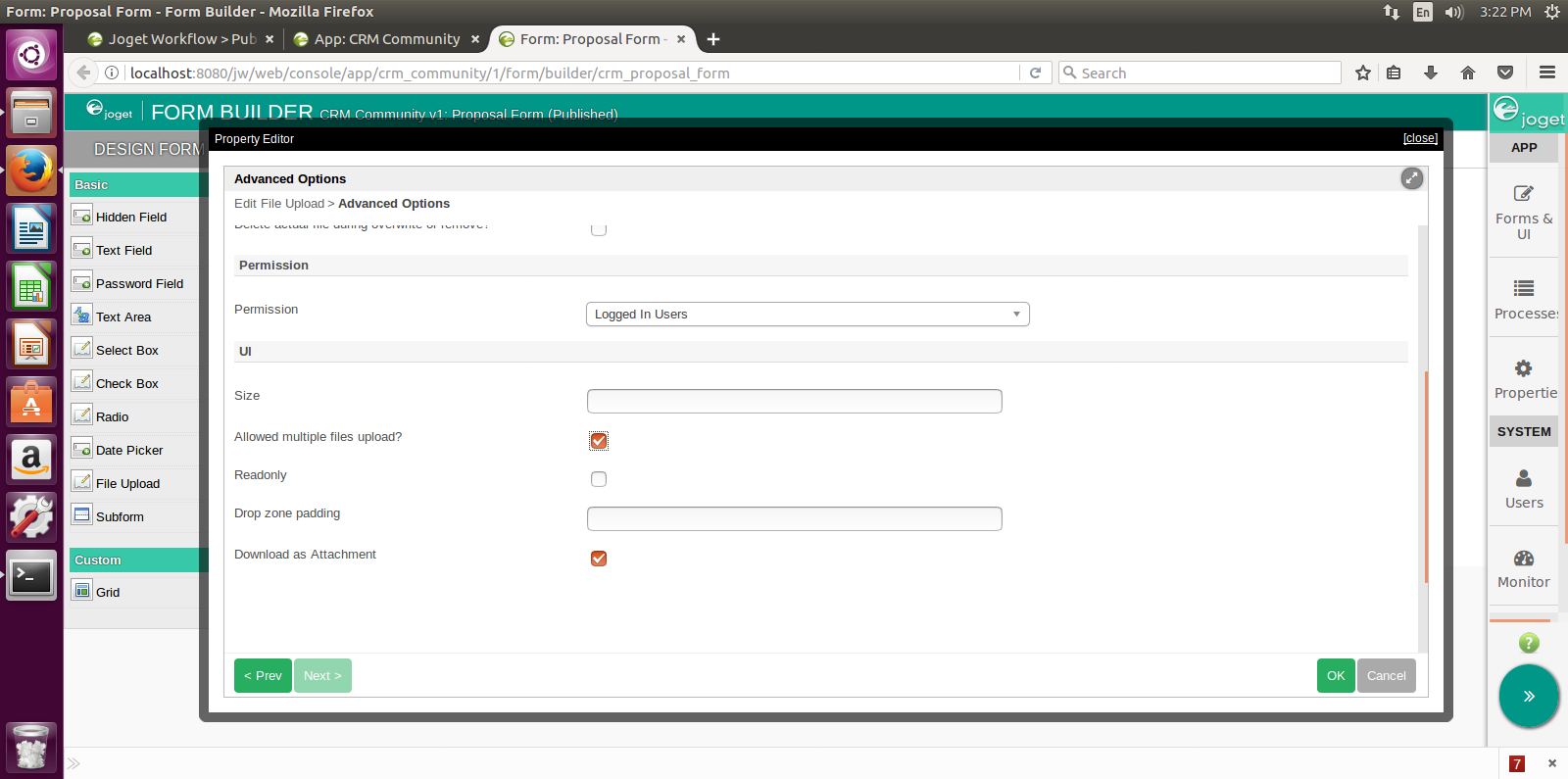The image size is (1568, 779).
Task: Pick the Password Field element icon
Action: [x=82, y=282]
